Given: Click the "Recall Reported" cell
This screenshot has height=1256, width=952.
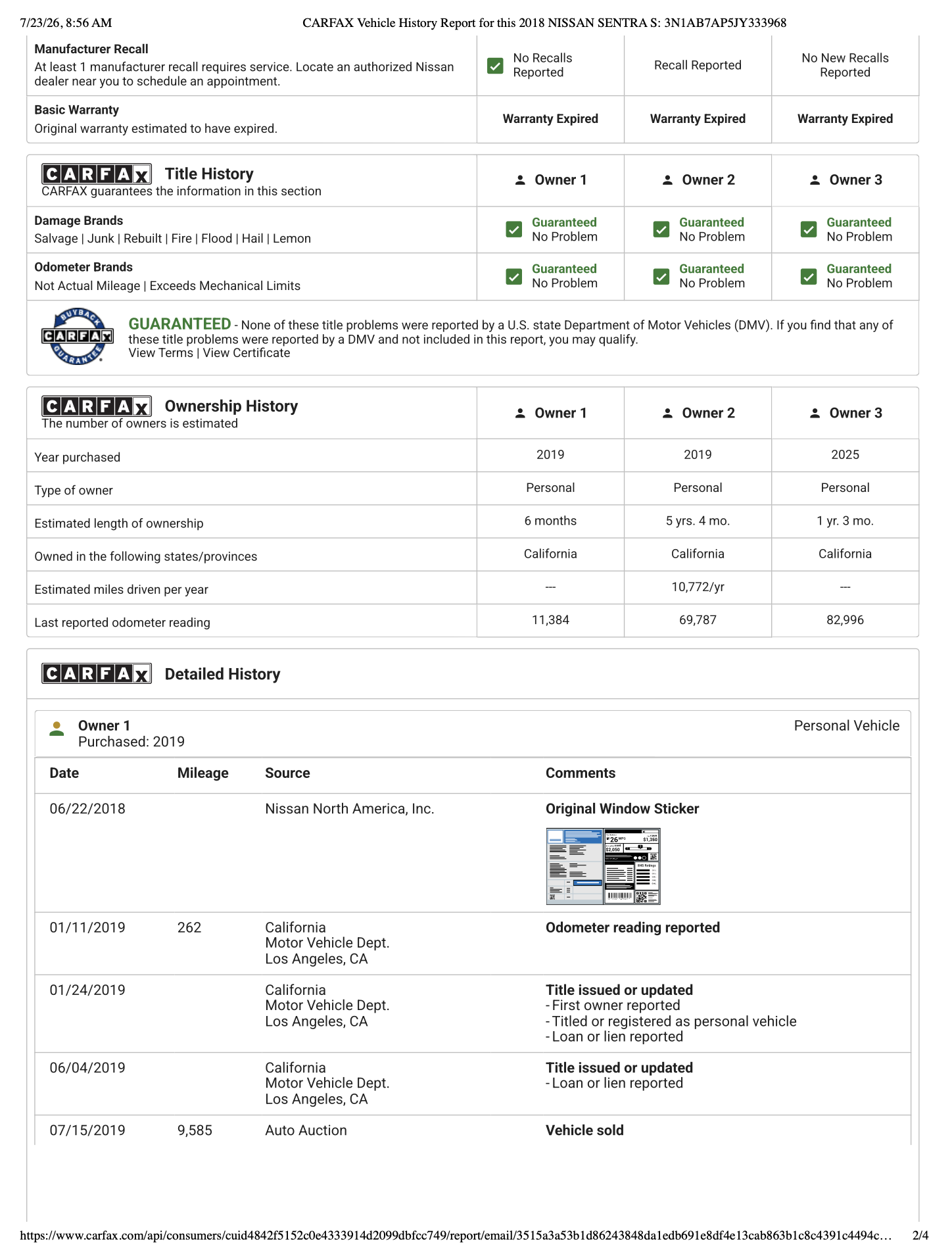Looking at the screenshot, I should click(698, 65).
